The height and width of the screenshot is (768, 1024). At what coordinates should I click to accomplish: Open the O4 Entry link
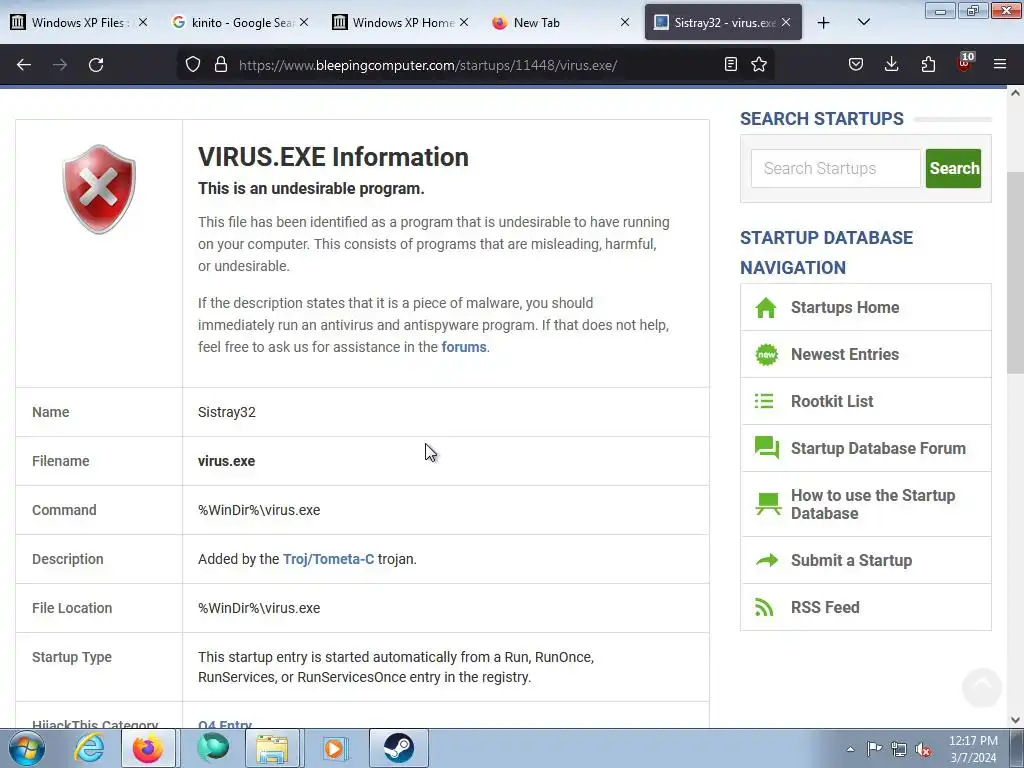tap(225, 724)
